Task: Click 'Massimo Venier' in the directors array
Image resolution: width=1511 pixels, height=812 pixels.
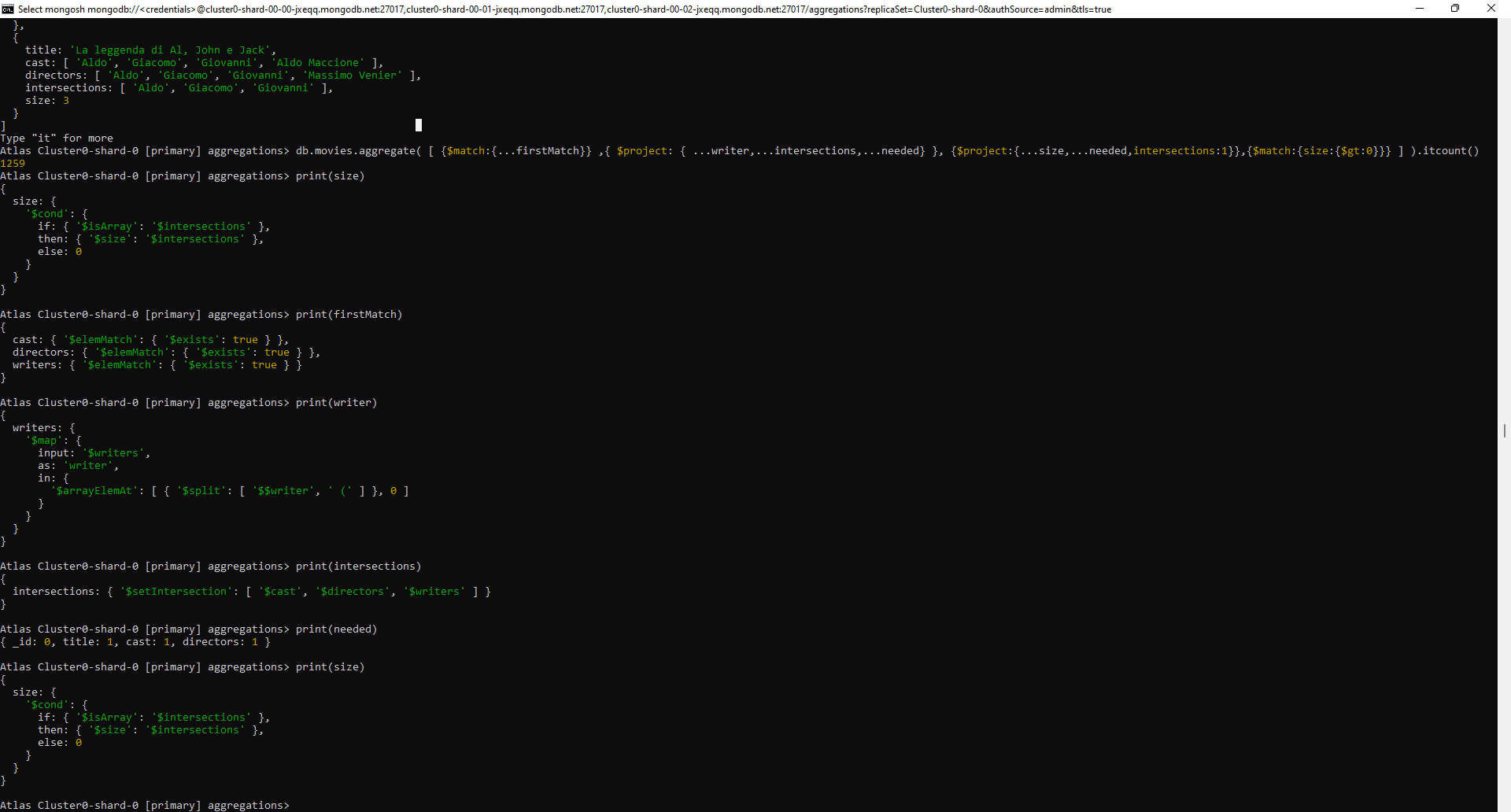Action: [353, 76]
